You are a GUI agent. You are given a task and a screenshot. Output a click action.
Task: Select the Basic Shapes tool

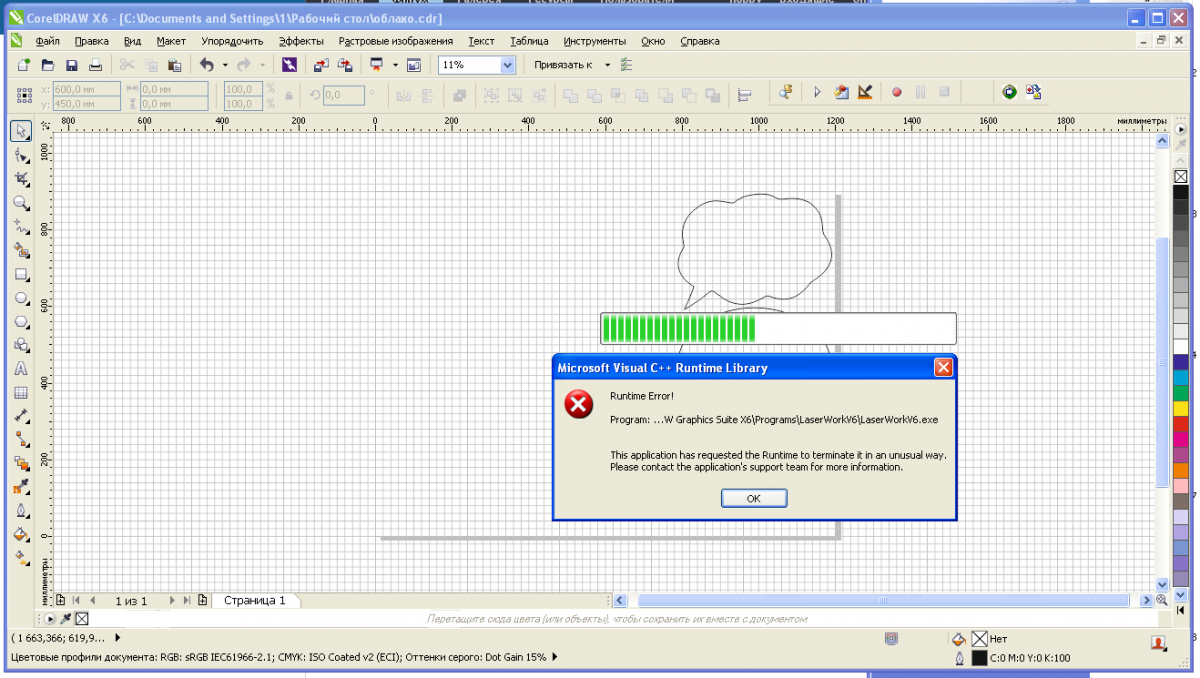point(21,346)
